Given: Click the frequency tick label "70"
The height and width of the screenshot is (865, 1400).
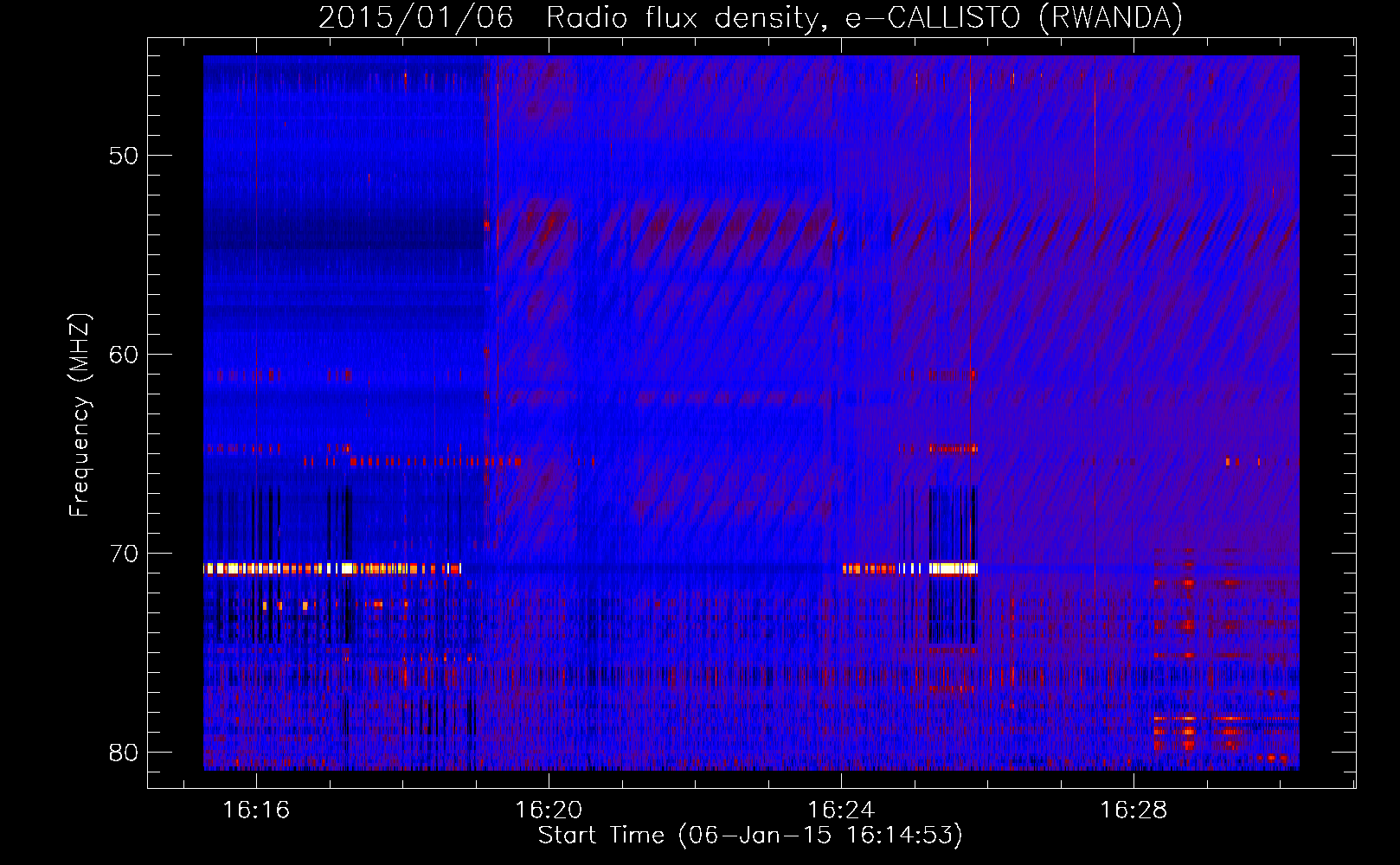Looking at the screenshot, I should coord(124,554).
